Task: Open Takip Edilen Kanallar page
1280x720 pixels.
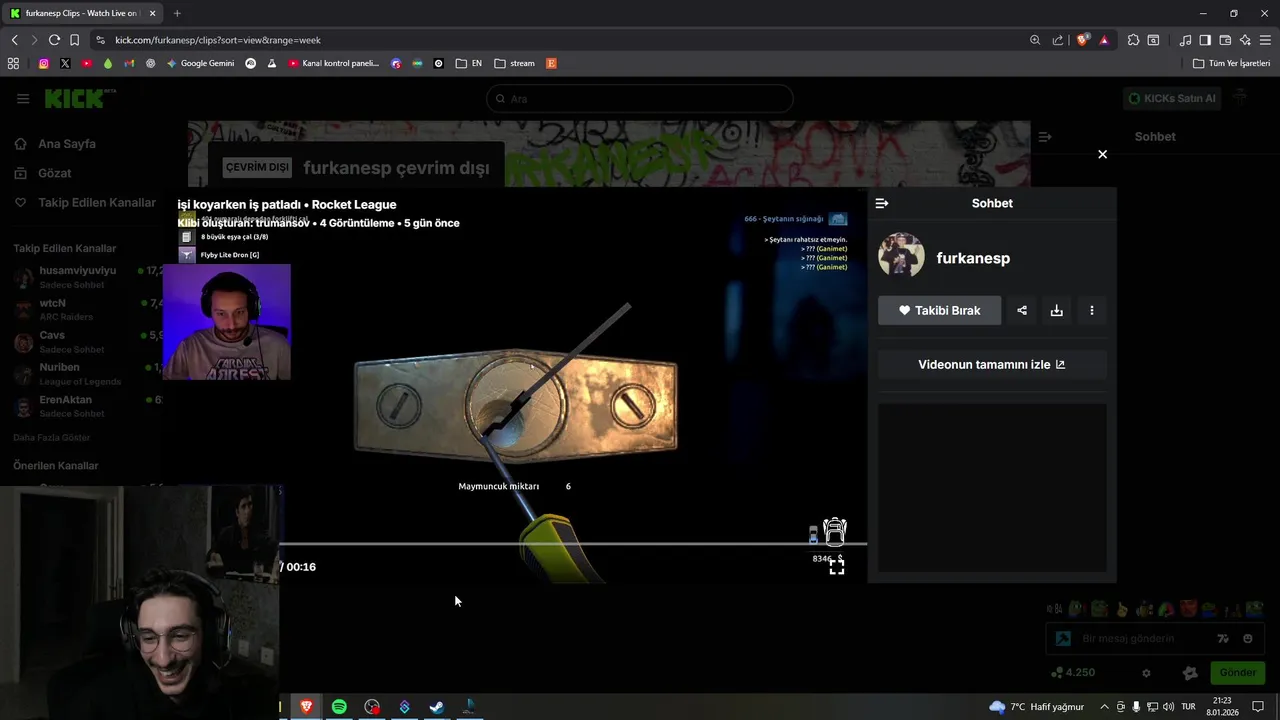Action: (86, 202)
